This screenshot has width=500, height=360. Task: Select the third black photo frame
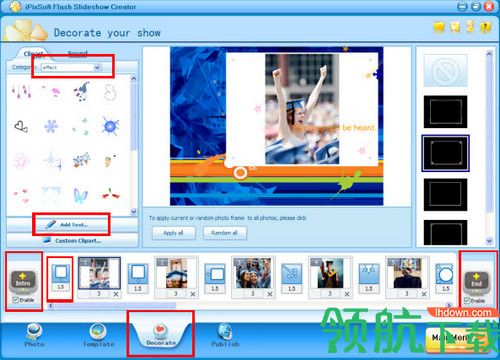coord(445,195)
